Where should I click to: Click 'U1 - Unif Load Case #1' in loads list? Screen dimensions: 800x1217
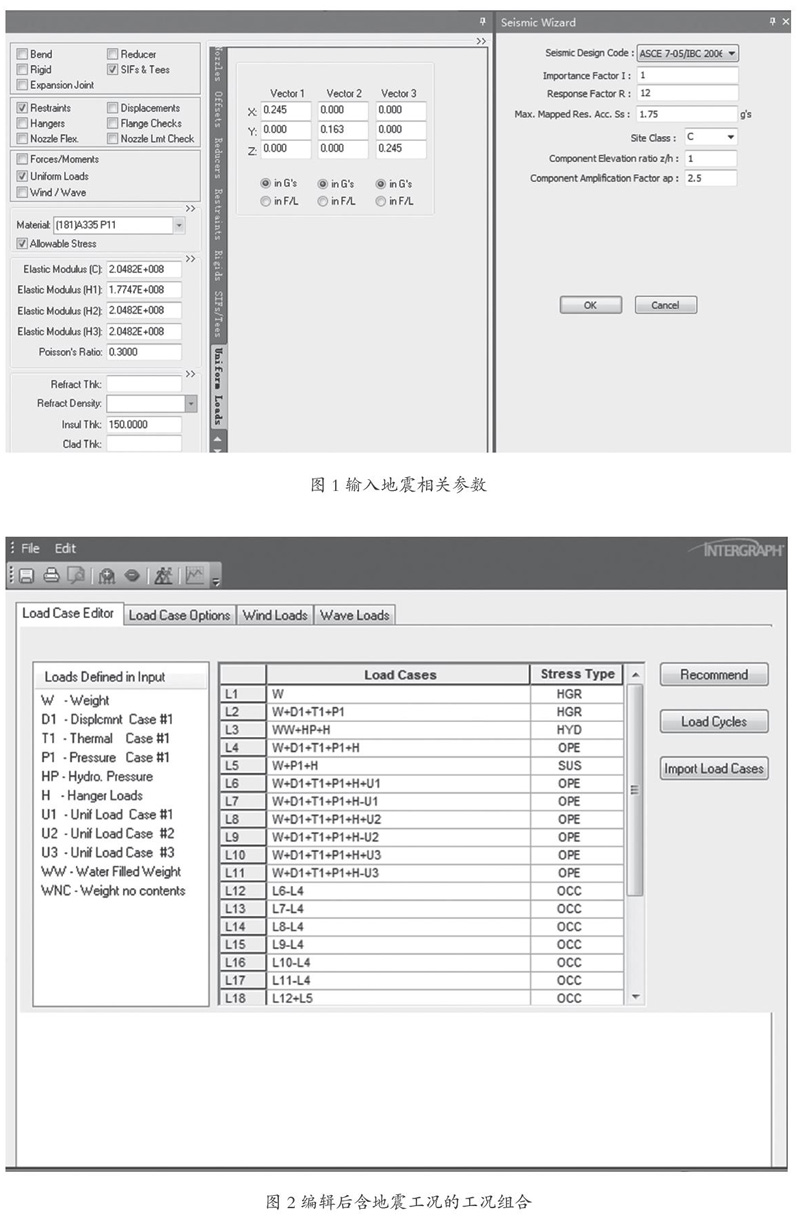tap(107, 815)
